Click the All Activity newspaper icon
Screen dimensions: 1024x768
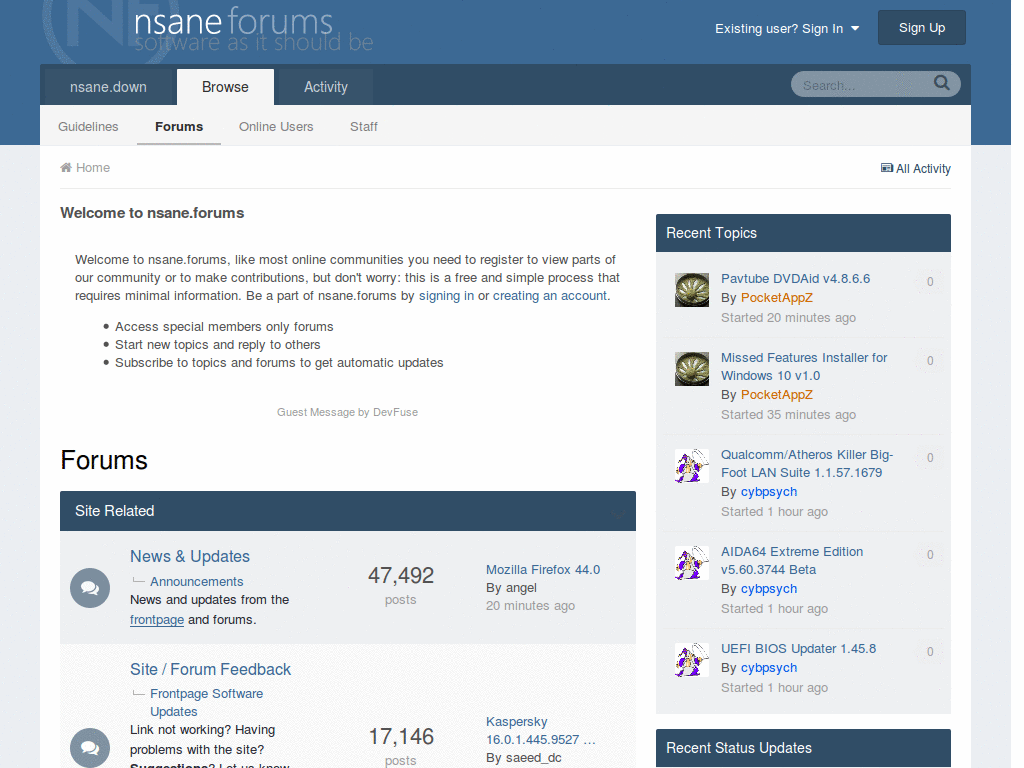pyautogui.click(x=887, y=168)
